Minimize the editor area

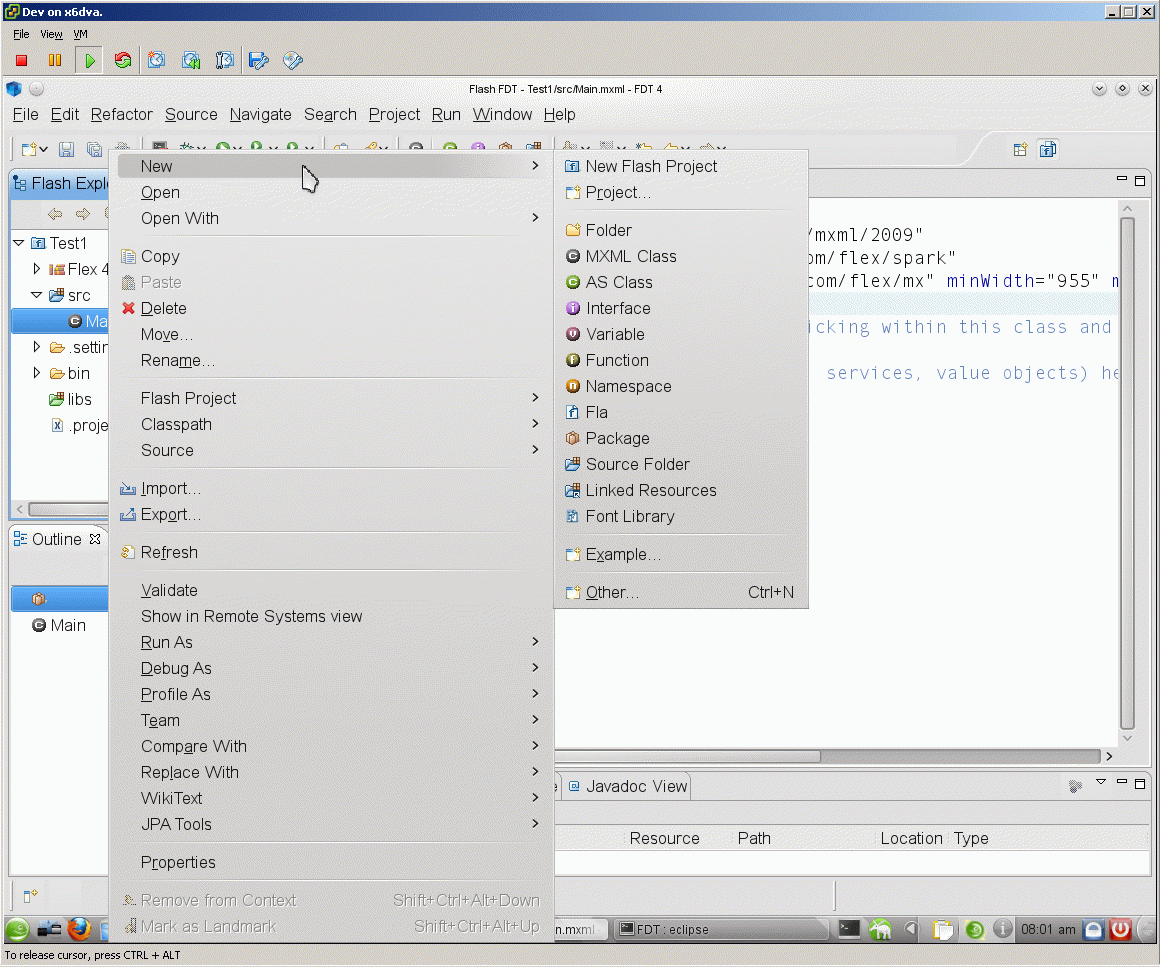(1122, 178)
